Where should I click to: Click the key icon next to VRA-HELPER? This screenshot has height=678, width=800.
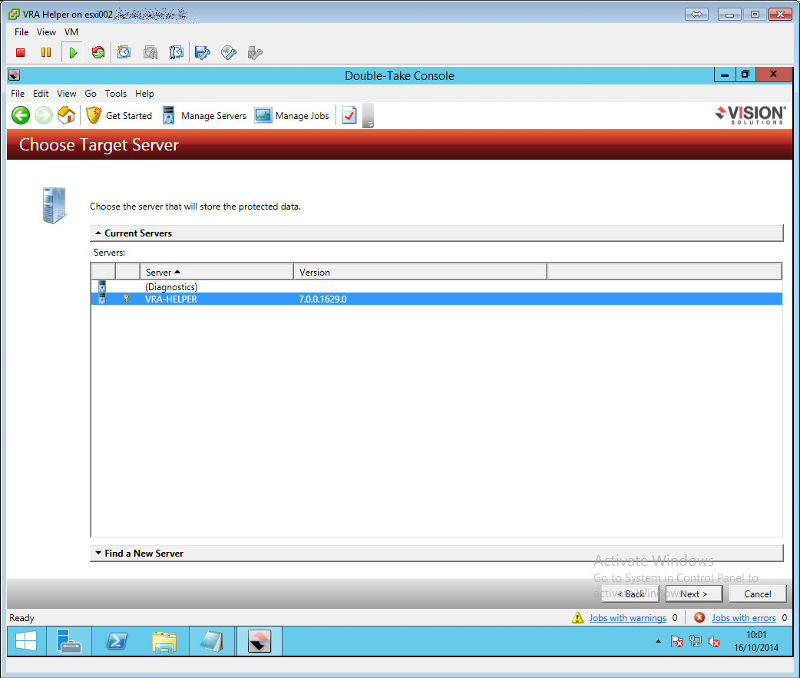tap(126, 299)
